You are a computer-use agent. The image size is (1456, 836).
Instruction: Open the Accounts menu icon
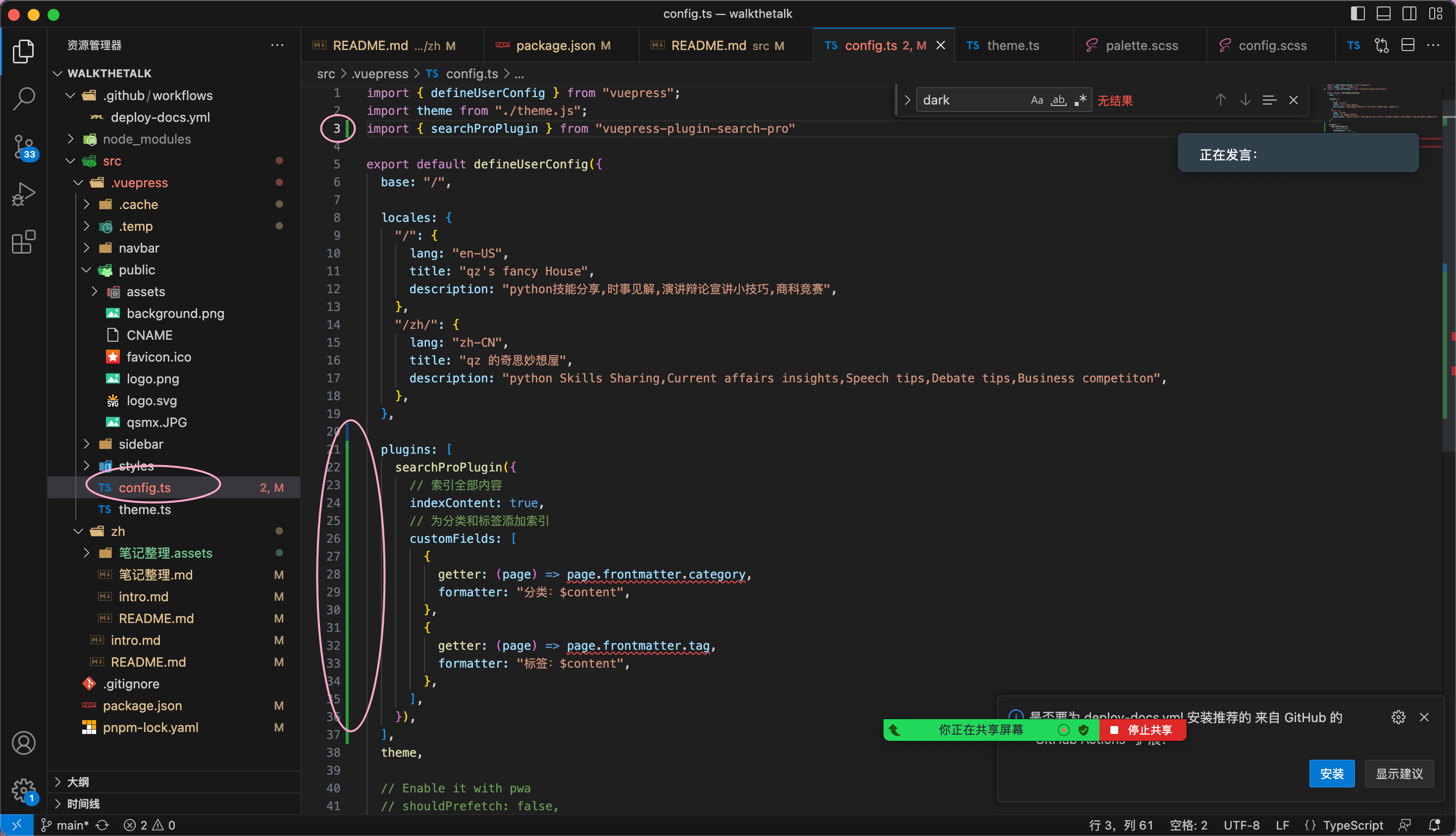click(x=24, y=743)
